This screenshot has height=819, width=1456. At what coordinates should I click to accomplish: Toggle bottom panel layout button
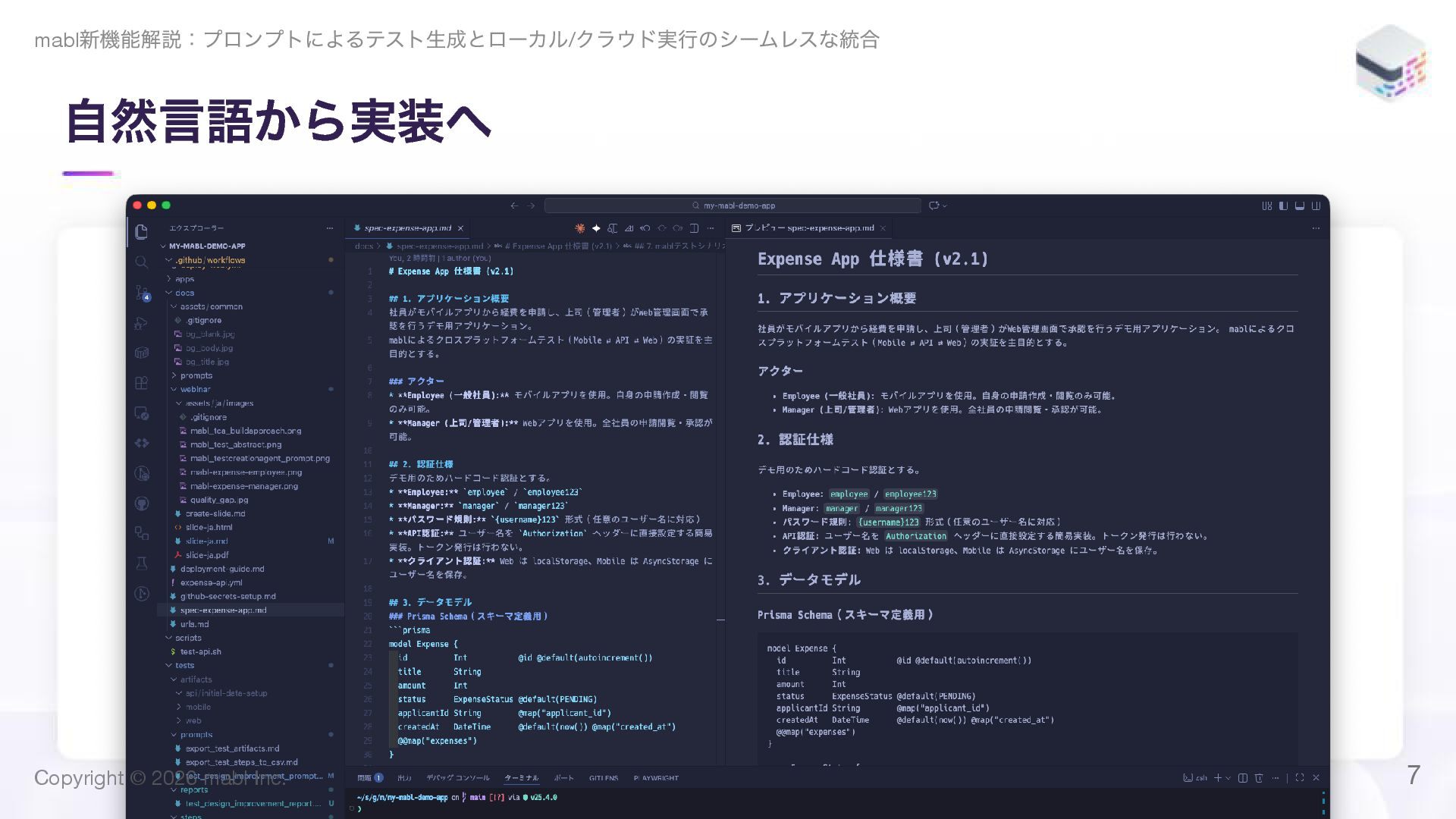point(1300,206)
